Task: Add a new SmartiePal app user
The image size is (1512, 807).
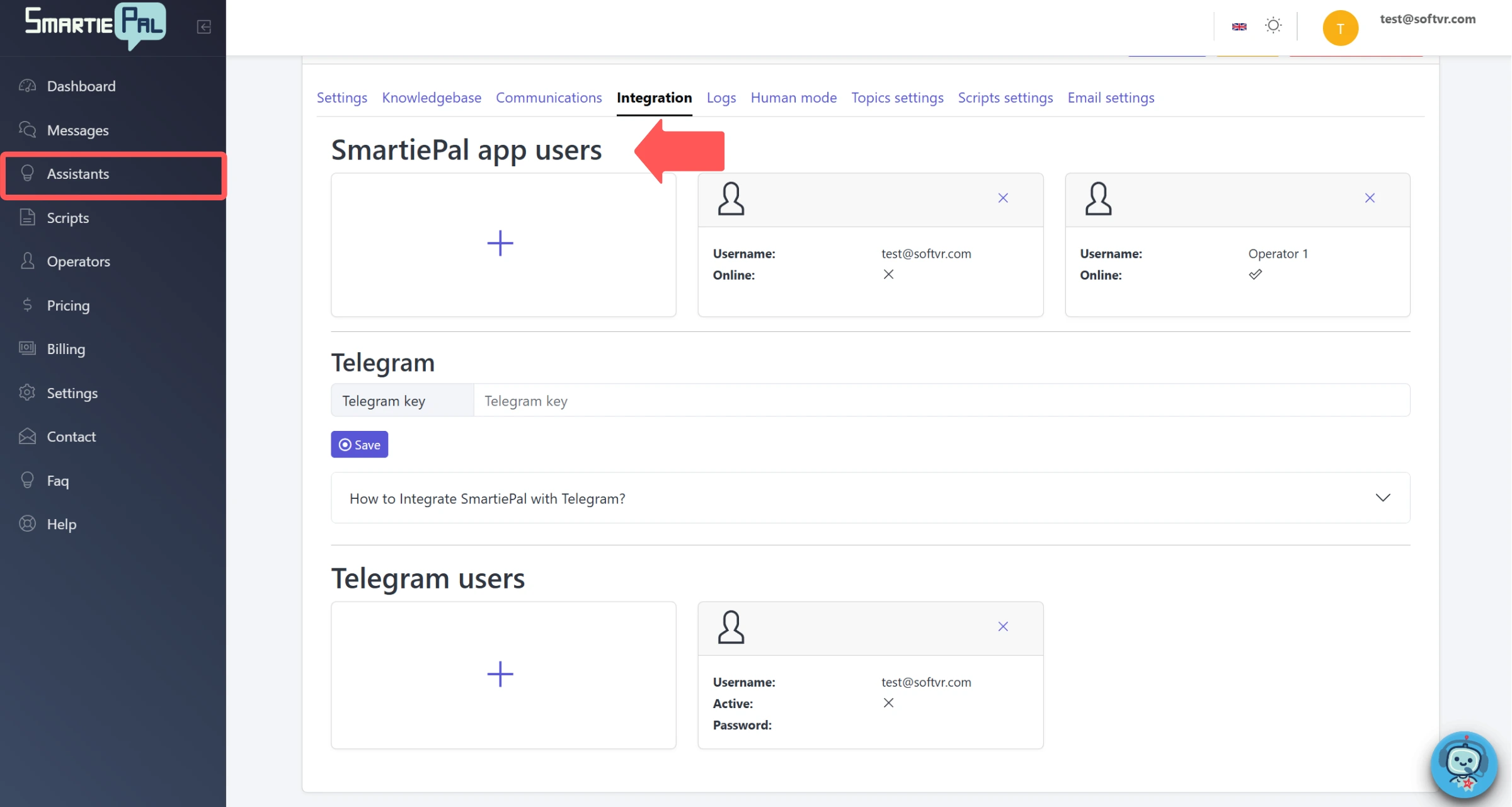Action: (500, 243)
